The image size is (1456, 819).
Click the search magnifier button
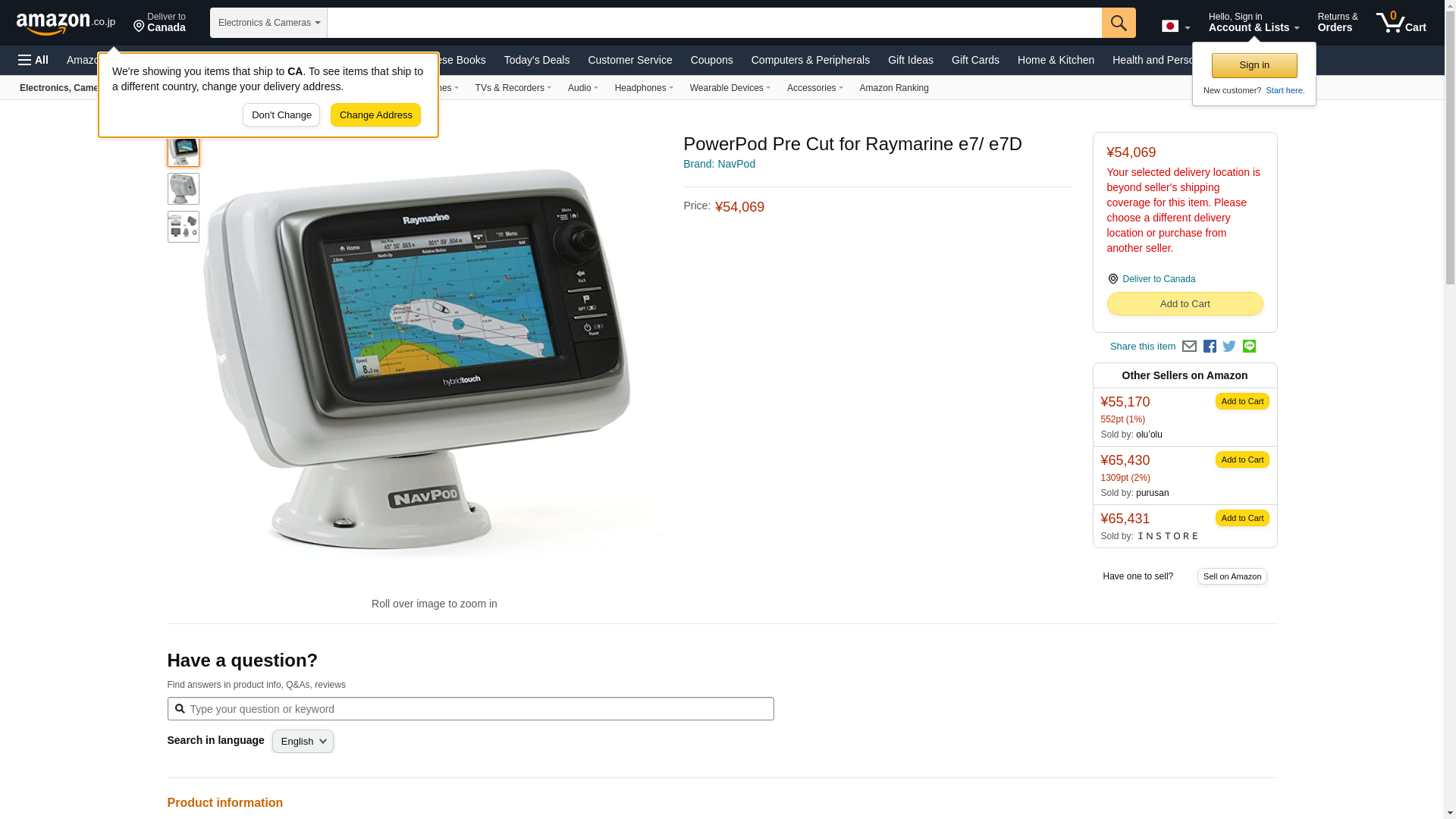(1119, 23)
